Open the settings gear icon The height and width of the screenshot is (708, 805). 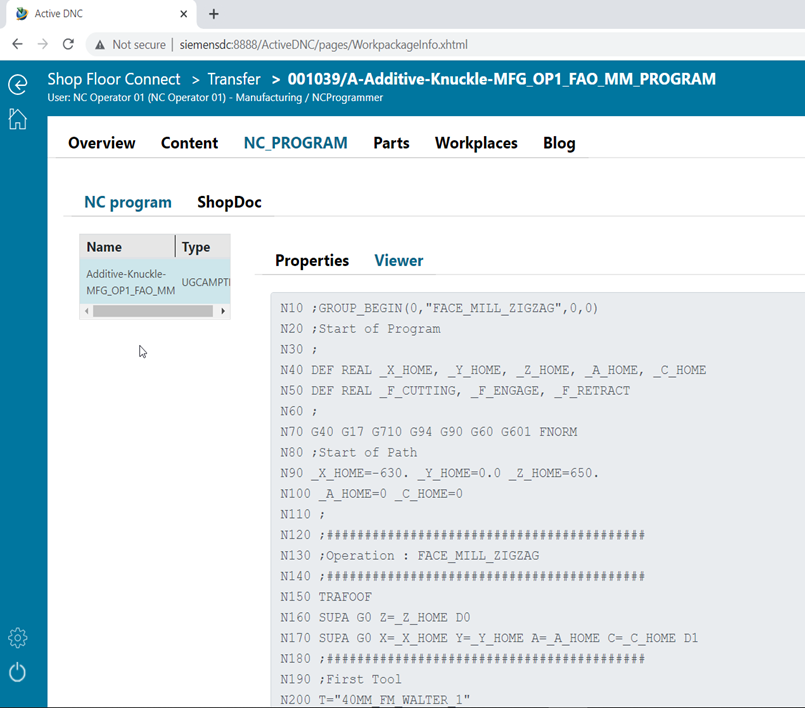point(17,638)
